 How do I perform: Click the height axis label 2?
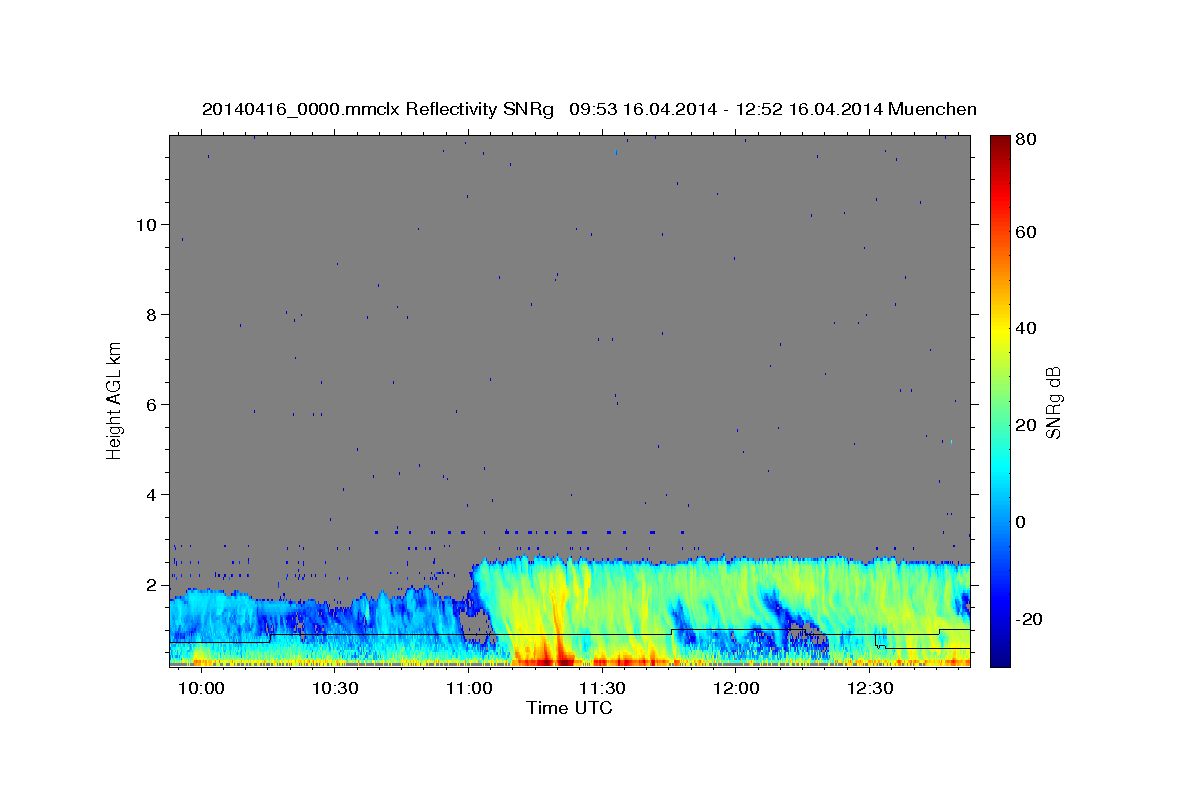(x=152, y=585)
